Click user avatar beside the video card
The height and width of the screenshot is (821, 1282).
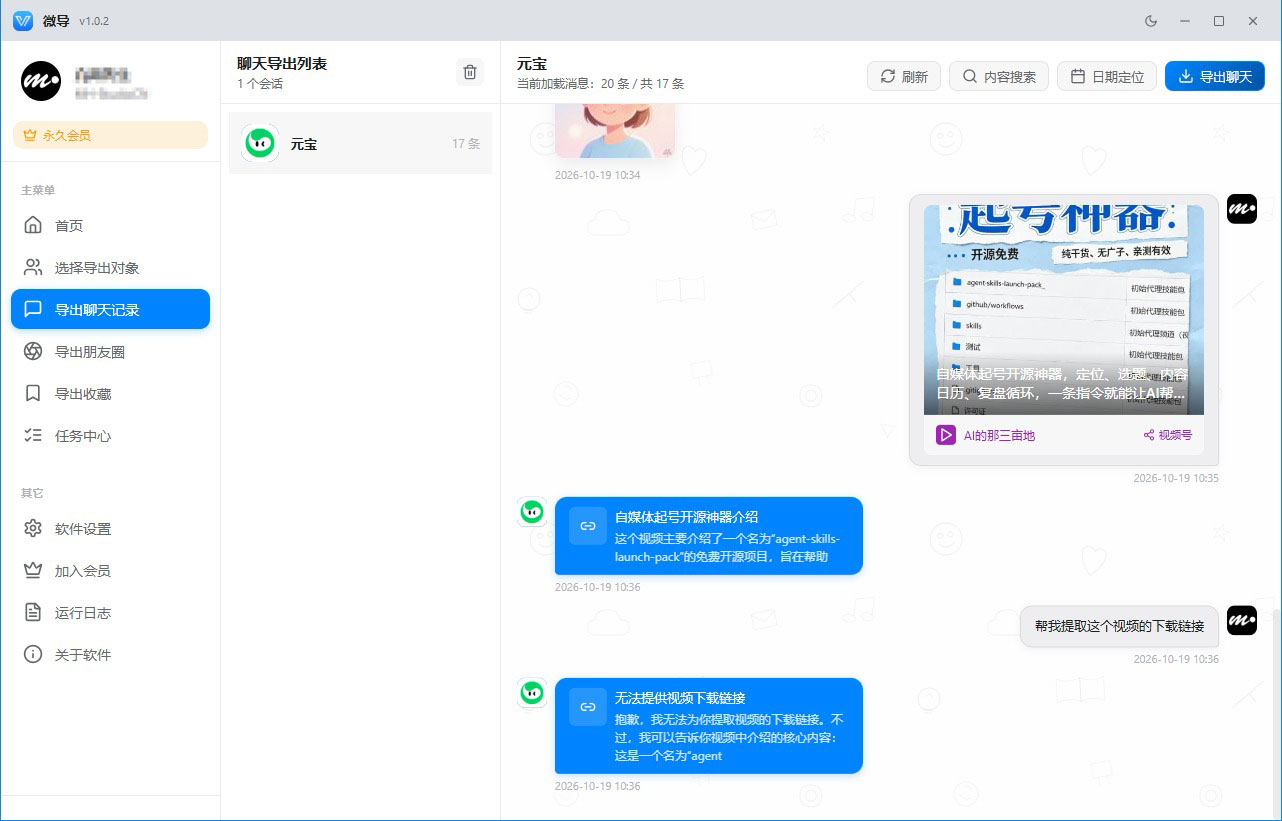click(x=1242, y=209)
